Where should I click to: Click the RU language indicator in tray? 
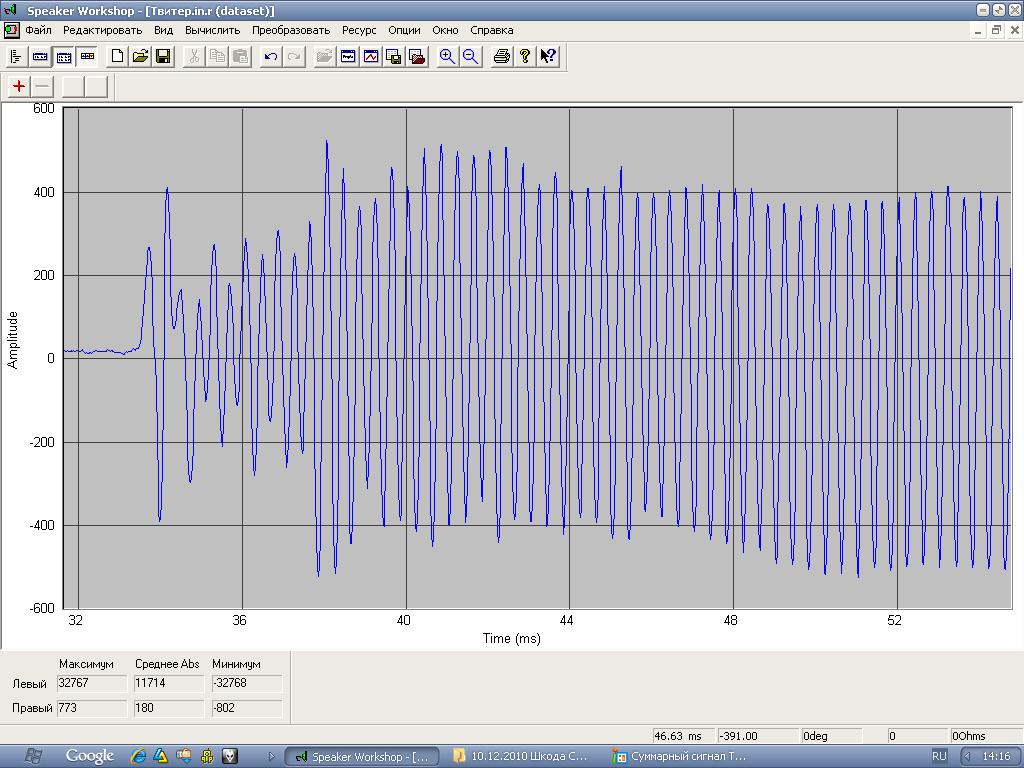[939, 756]
